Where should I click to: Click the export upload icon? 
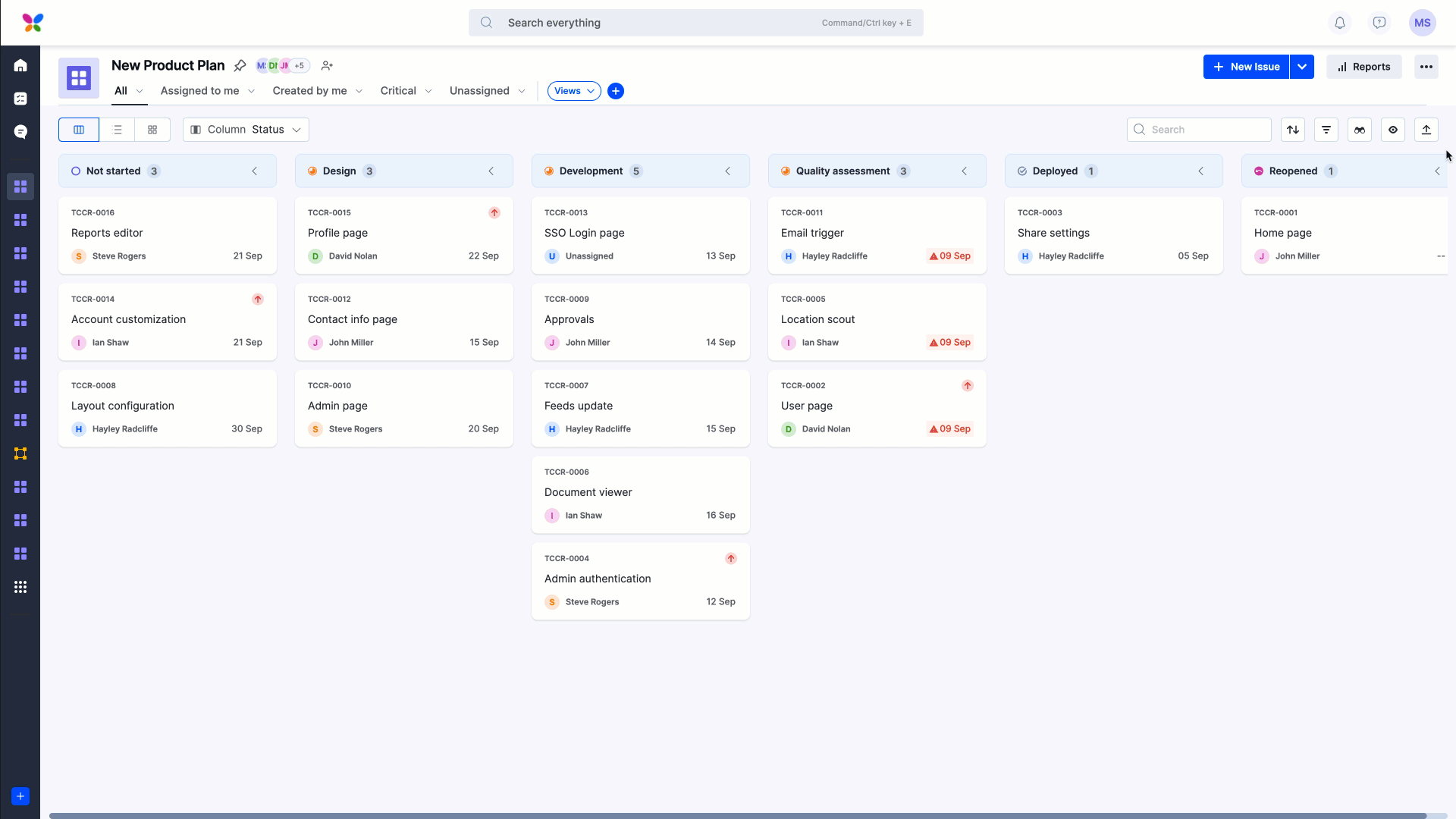pos(1426,130)
